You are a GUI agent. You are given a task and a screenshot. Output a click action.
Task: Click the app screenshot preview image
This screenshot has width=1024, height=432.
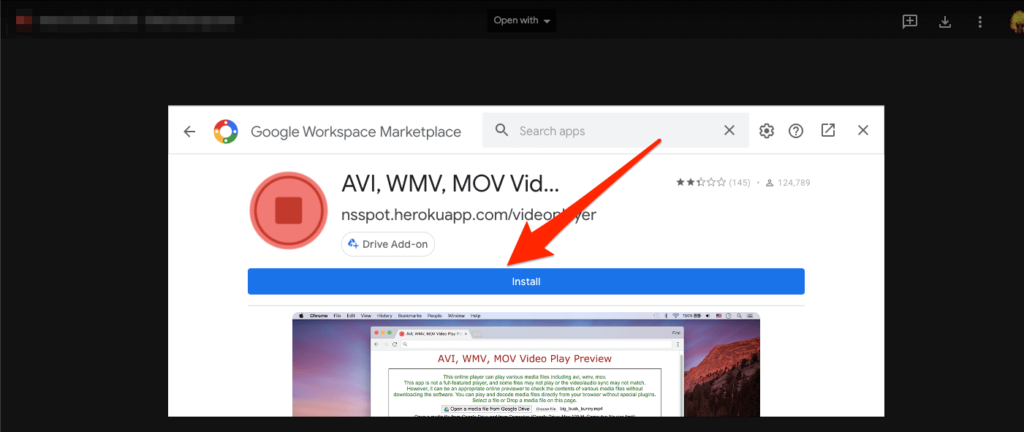click(526, 364)
